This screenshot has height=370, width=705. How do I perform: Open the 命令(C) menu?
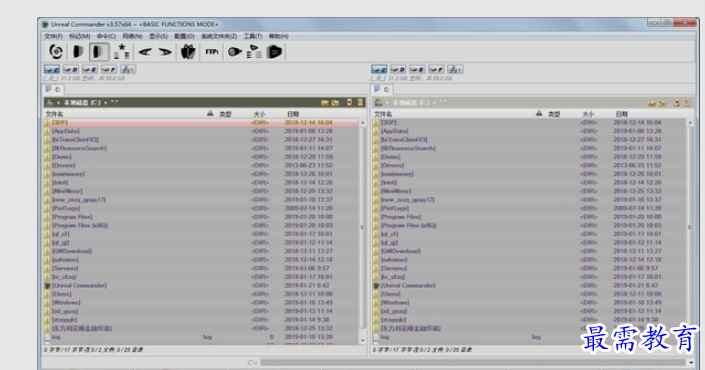[x=106, y=36]
